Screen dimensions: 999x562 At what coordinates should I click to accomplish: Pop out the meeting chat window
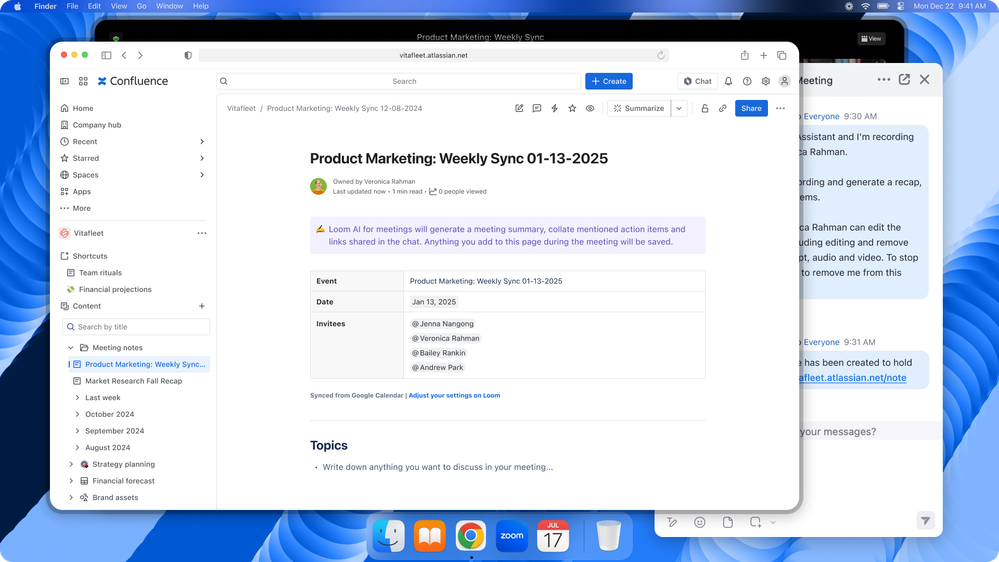(x=904, y=80)
